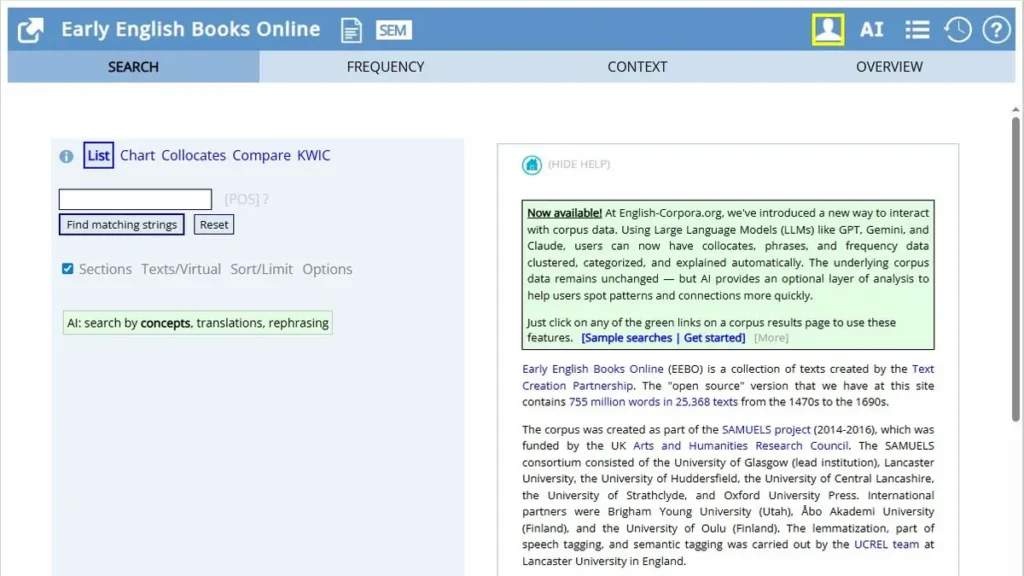Click the help question mark icon
Viewport: 1024px width, 576px height.
996,30
